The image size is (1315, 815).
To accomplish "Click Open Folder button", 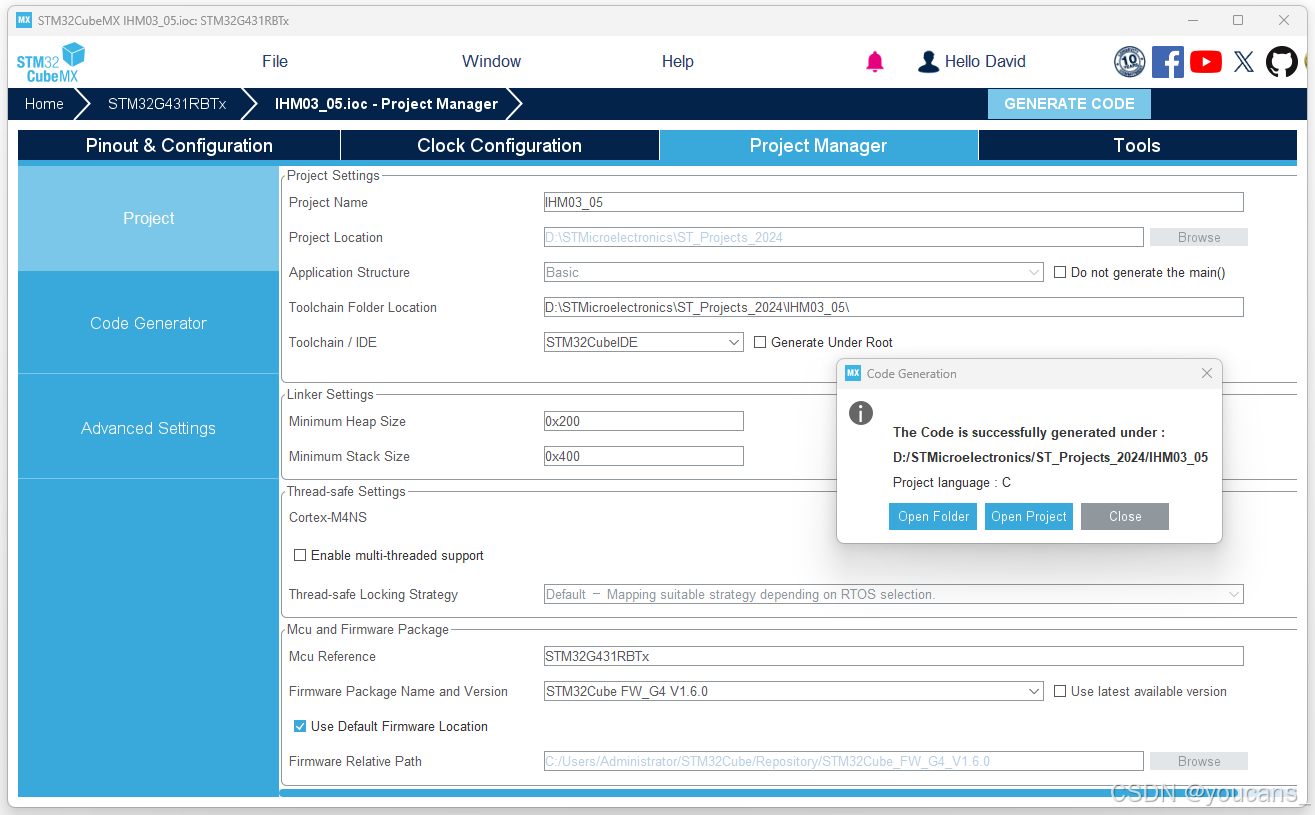I will [933, 516].
